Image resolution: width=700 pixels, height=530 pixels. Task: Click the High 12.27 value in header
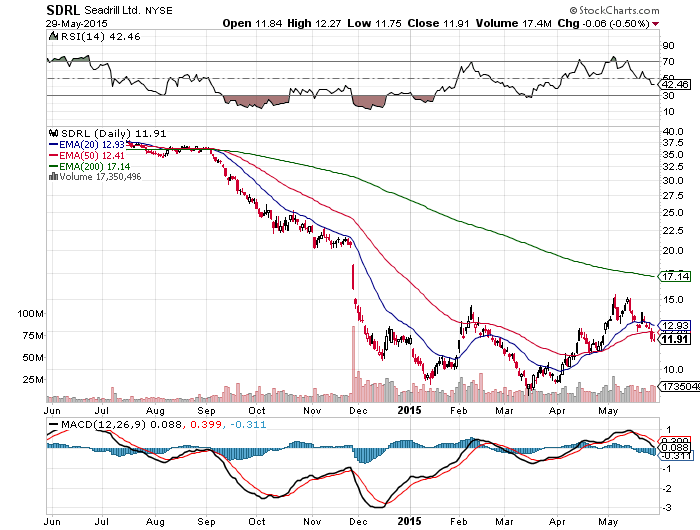314,23
